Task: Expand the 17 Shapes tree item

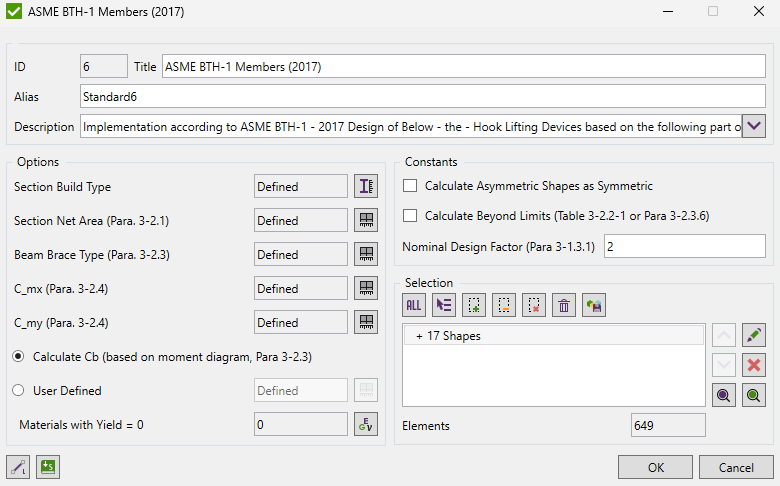Action: pos(419,336)
